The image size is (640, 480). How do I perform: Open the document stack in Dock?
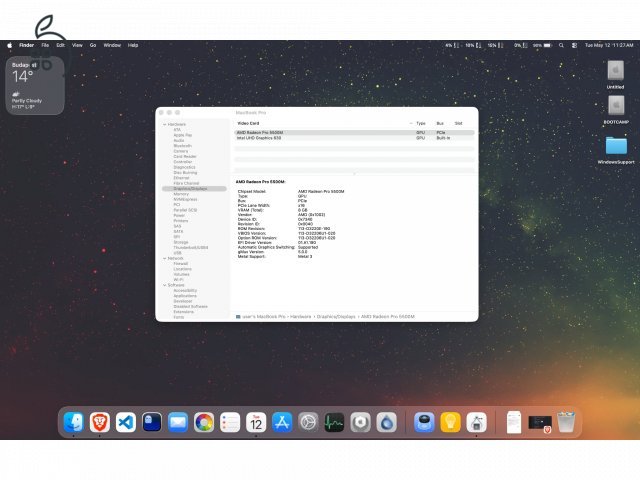point(514,422)
